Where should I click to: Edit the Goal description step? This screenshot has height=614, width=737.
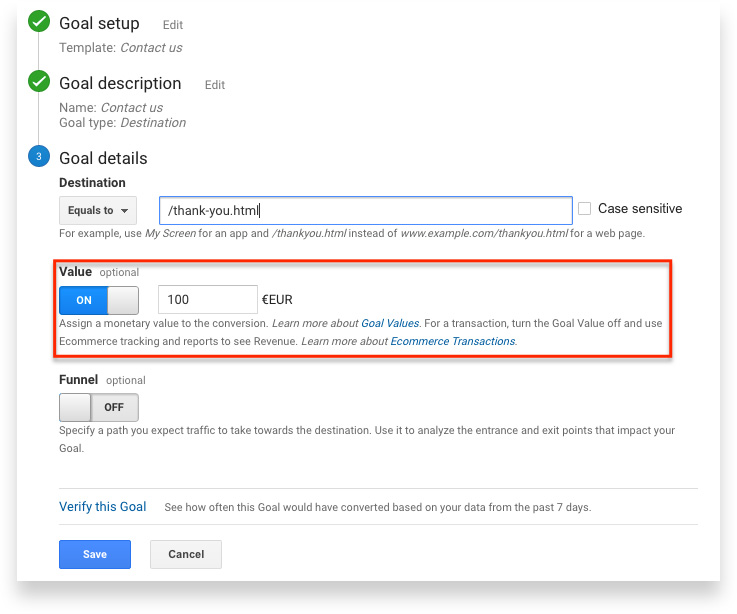pos(215,85)
